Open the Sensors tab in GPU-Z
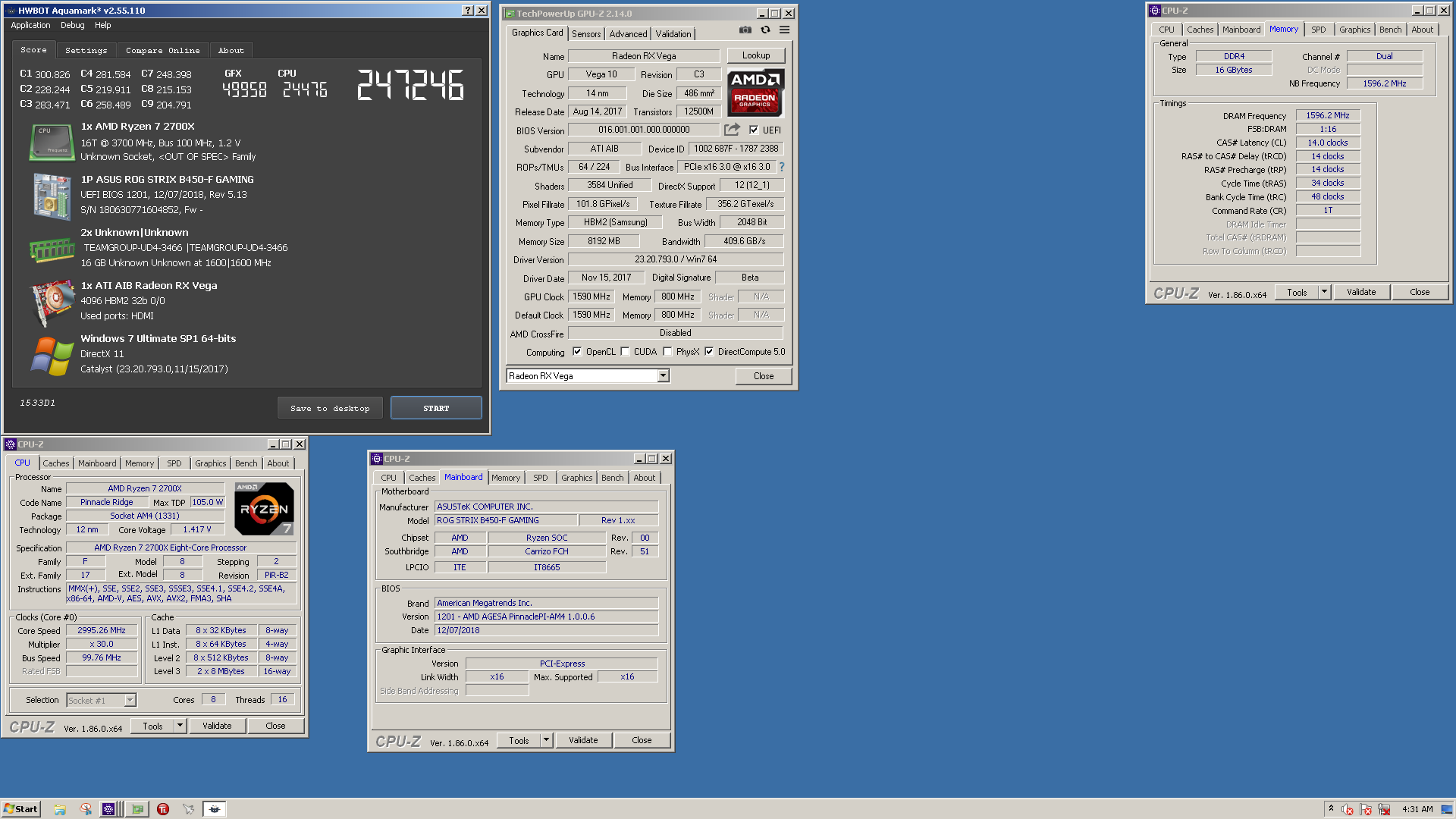This screenshot has width=1456, height=819. (x=586, y=34)
